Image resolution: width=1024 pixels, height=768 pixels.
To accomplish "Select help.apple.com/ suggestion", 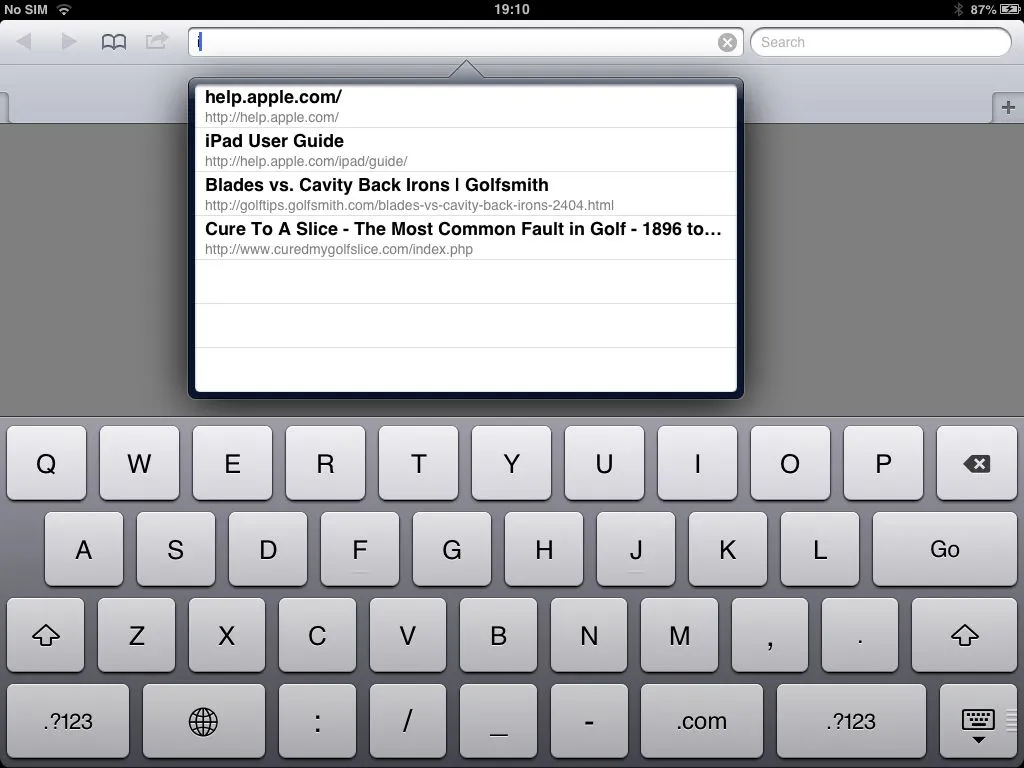I will [x=465, y=106].
